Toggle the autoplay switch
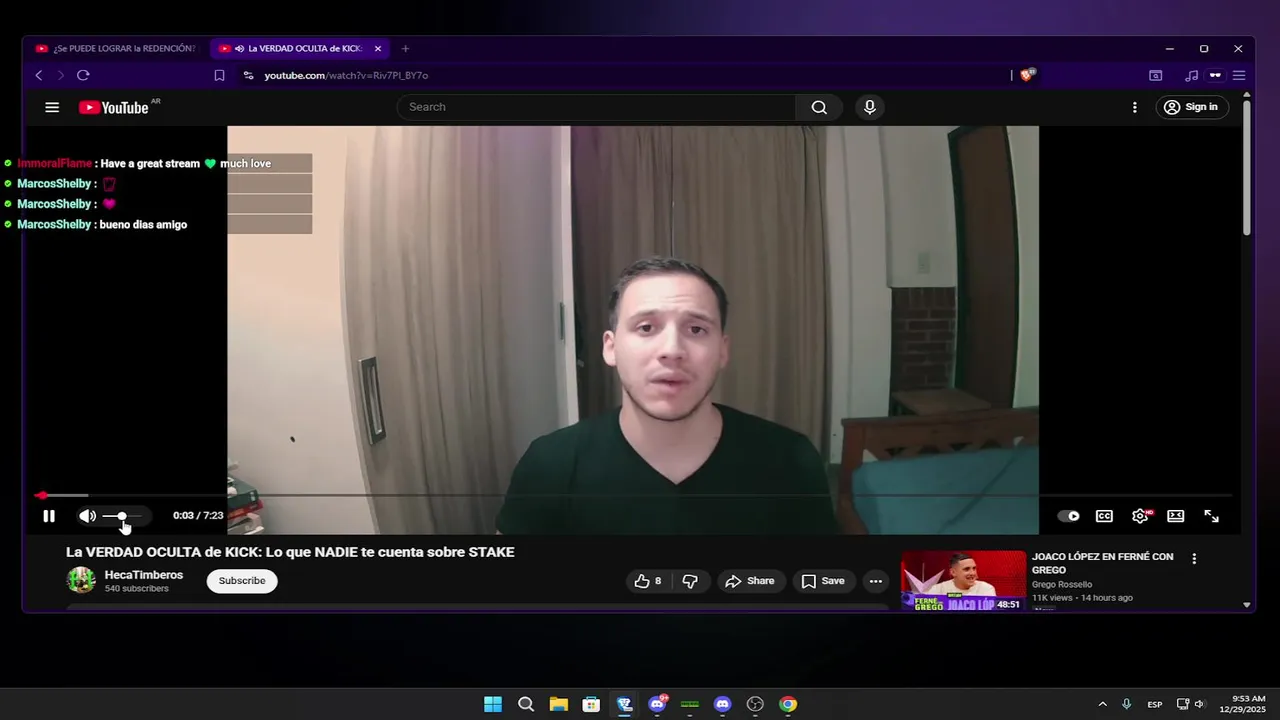1280x720 pixels. tap(1068, 516)
